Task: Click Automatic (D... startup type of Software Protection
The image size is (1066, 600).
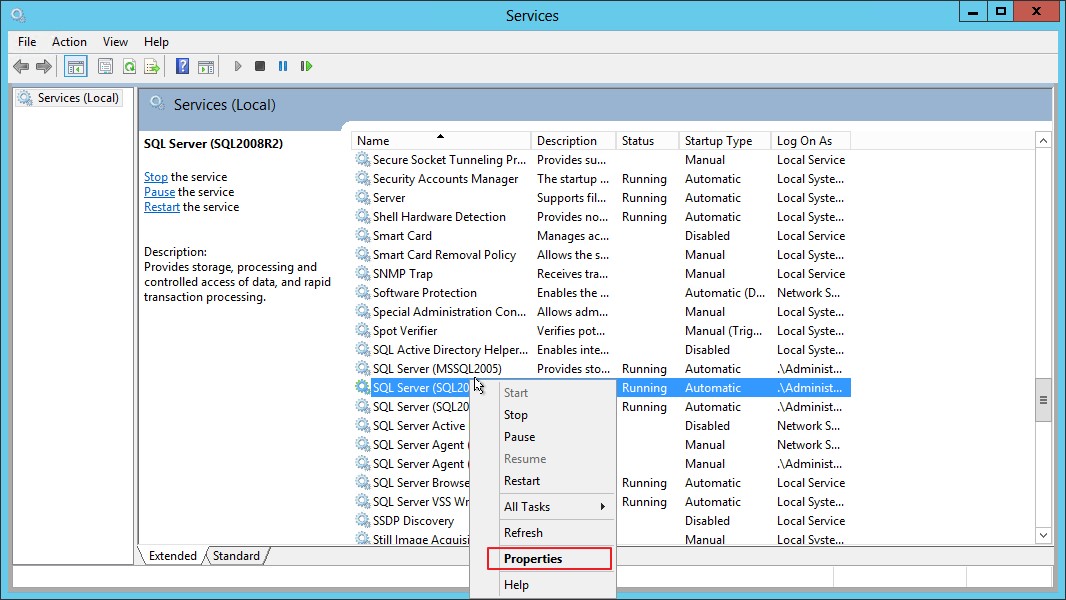Action: [x=725, y=293]
